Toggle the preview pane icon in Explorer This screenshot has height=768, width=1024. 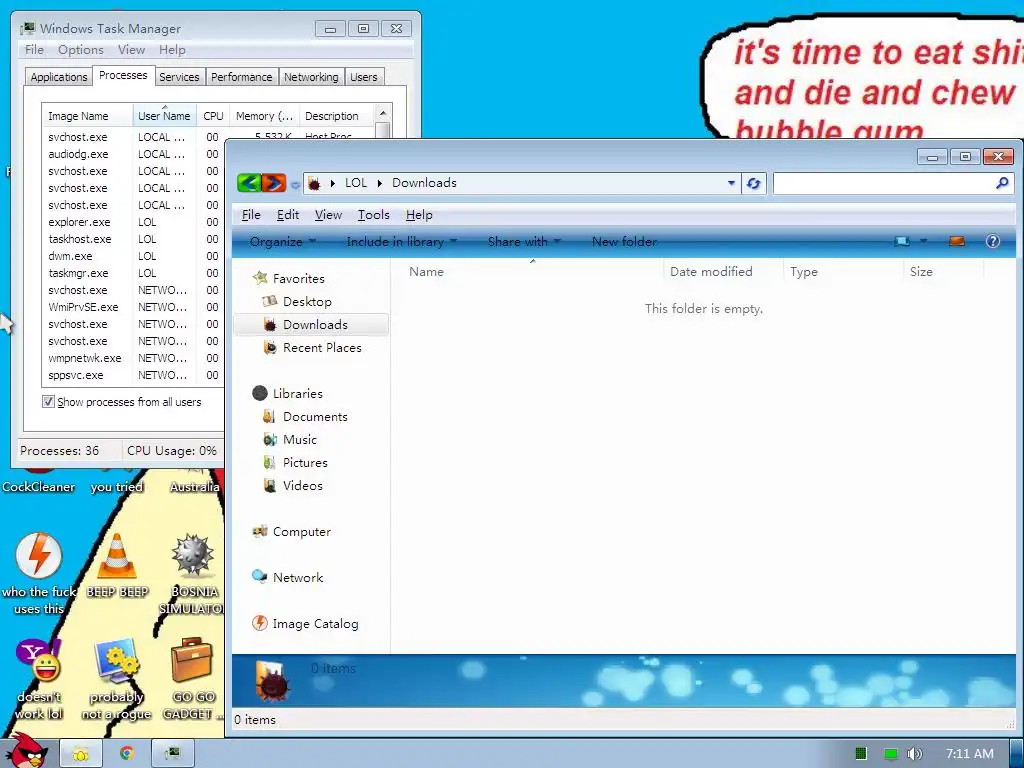tap(957, 241)
